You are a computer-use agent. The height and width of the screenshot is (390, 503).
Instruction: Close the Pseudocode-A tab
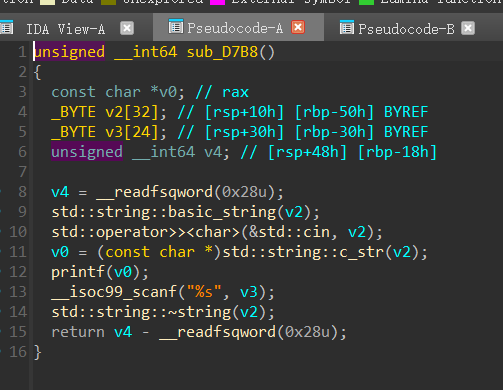(298, 27)
